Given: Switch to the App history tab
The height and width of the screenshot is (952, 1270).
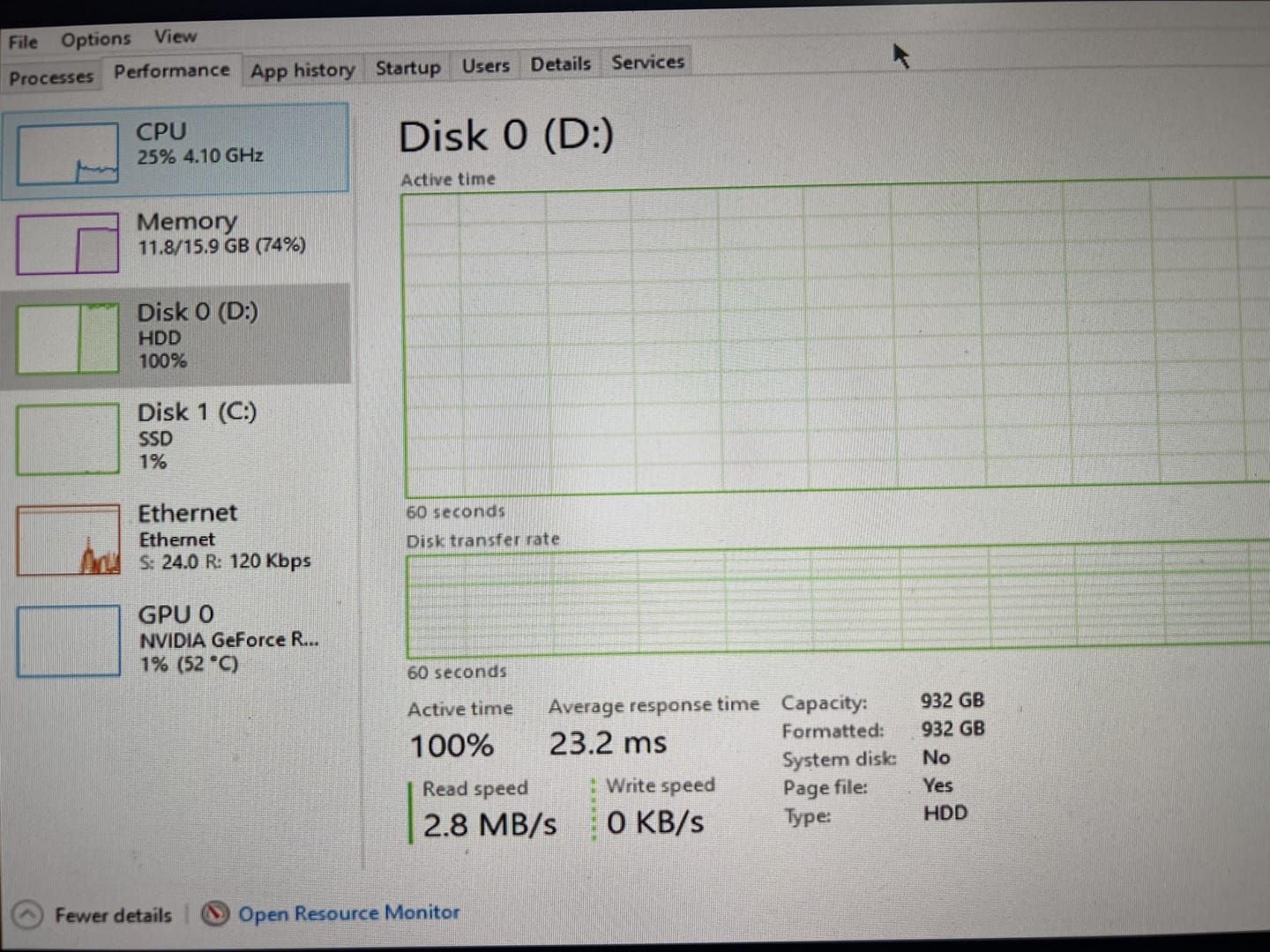Looking at the screenshot, I should 303,71.
